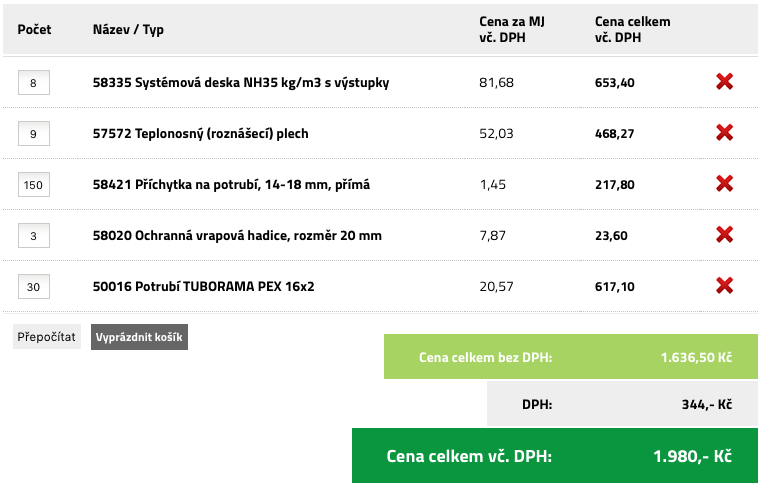Click the Název / Typ column header
The image size is (773, 498).
[128, 29]
